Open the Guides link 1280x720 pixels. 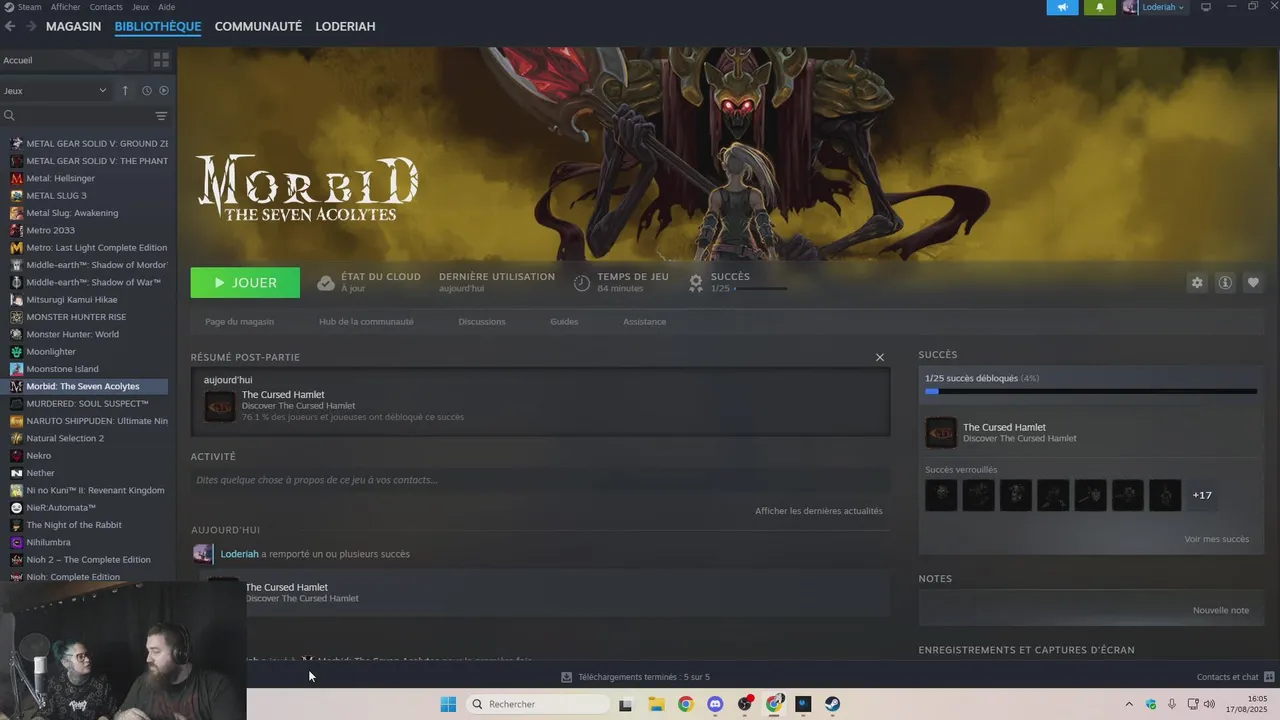tap(564, 322)
